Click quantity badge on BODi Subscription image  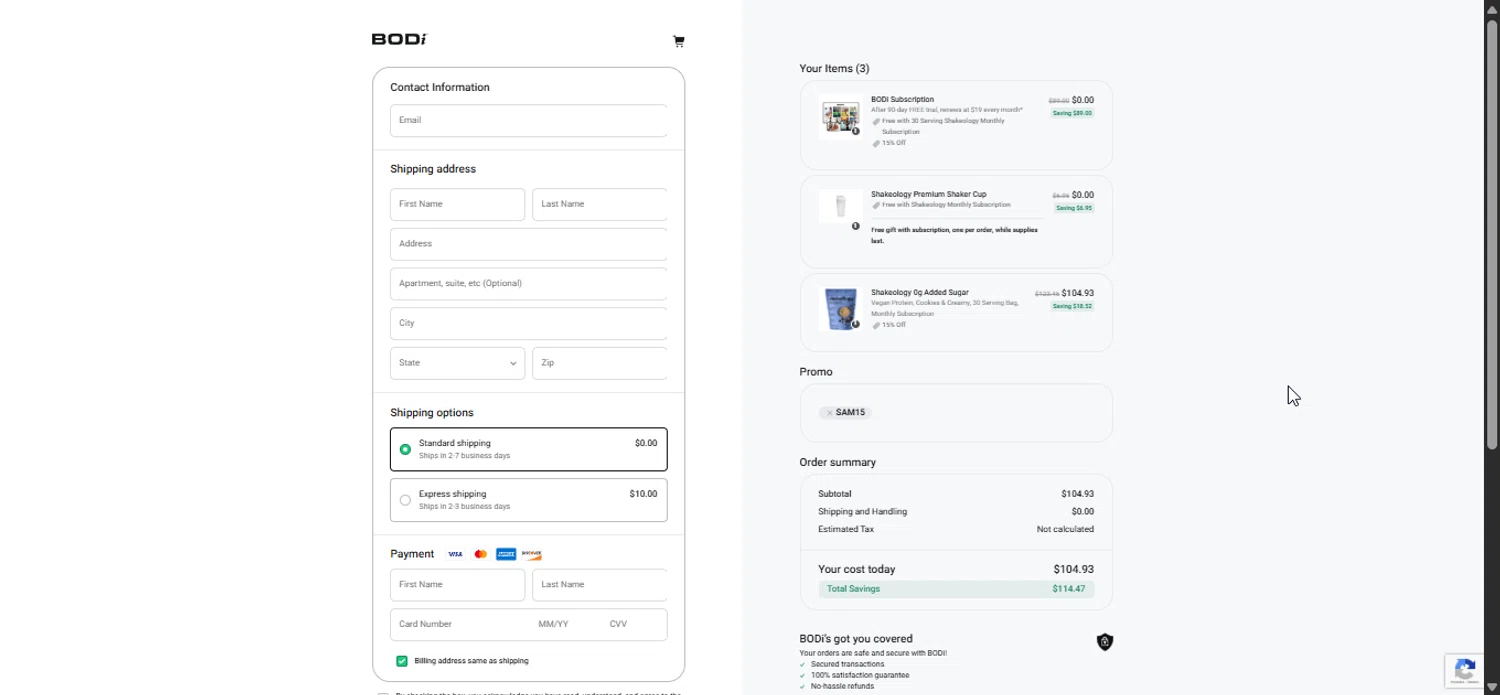(x=856, y=131)
